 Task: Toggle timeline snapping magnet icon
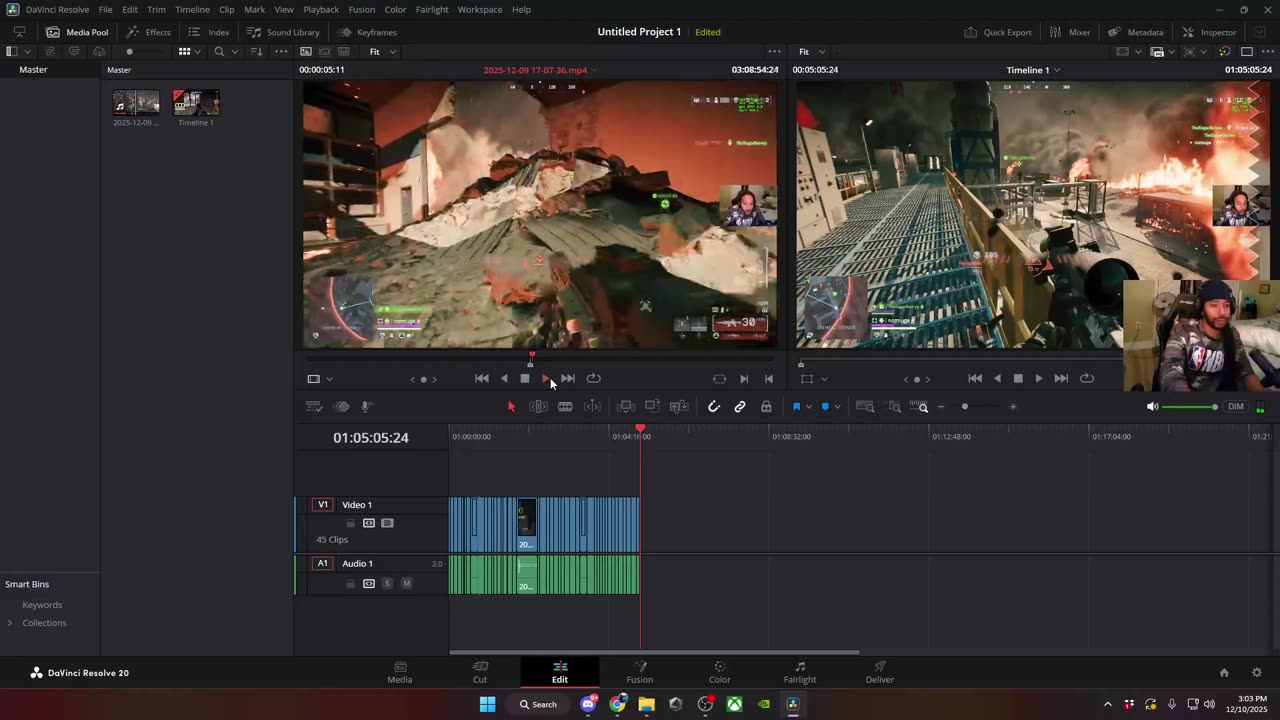click(714, 407)
